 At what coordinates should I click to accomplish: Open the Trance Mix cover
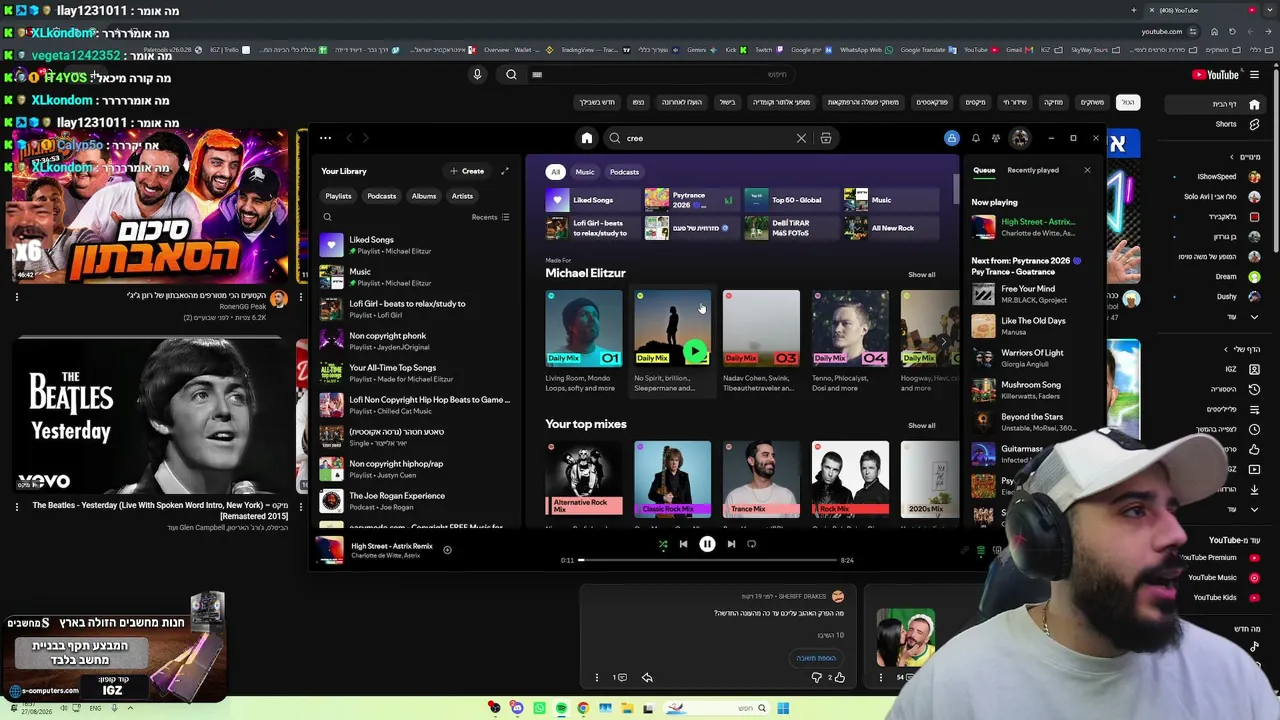(761, 479)
